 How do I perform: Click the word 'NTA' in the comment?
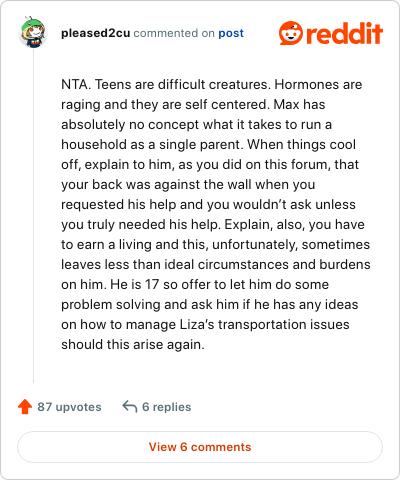point(75,85)
